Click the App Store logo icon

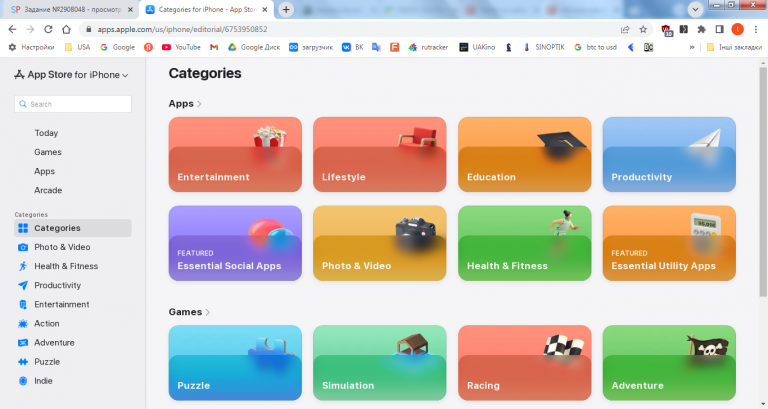point(19,74)
